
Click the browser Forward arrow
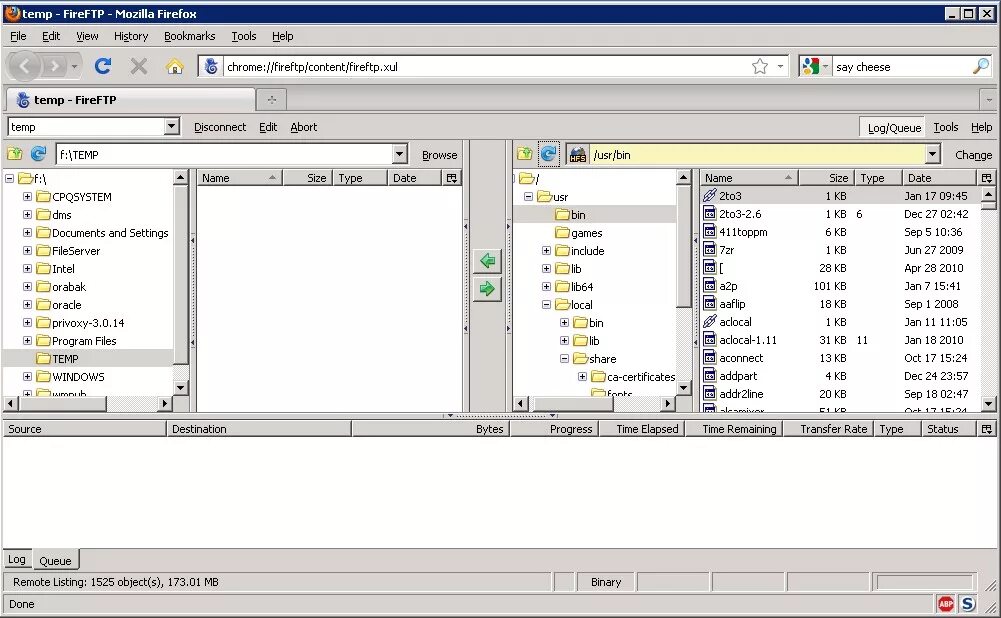coord(55,66)
